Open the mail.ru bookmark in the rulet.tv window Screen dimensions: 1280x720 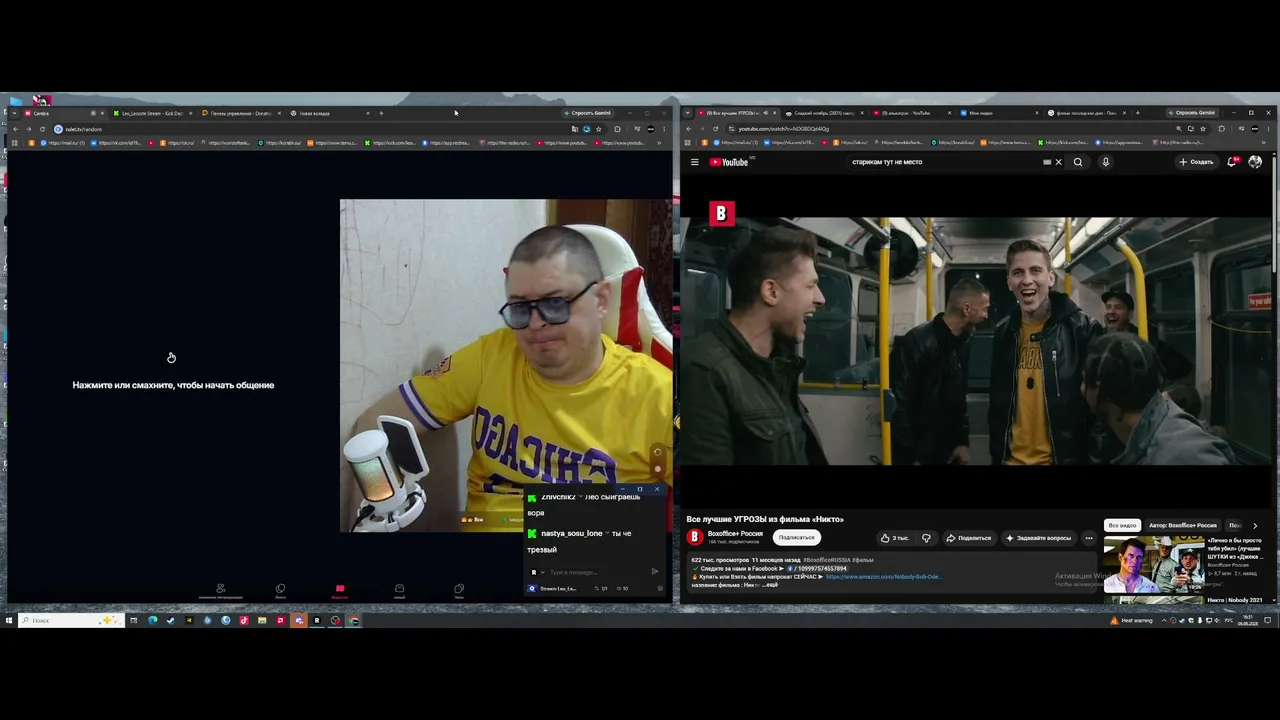pyautogui.click(x=63, y=143)
